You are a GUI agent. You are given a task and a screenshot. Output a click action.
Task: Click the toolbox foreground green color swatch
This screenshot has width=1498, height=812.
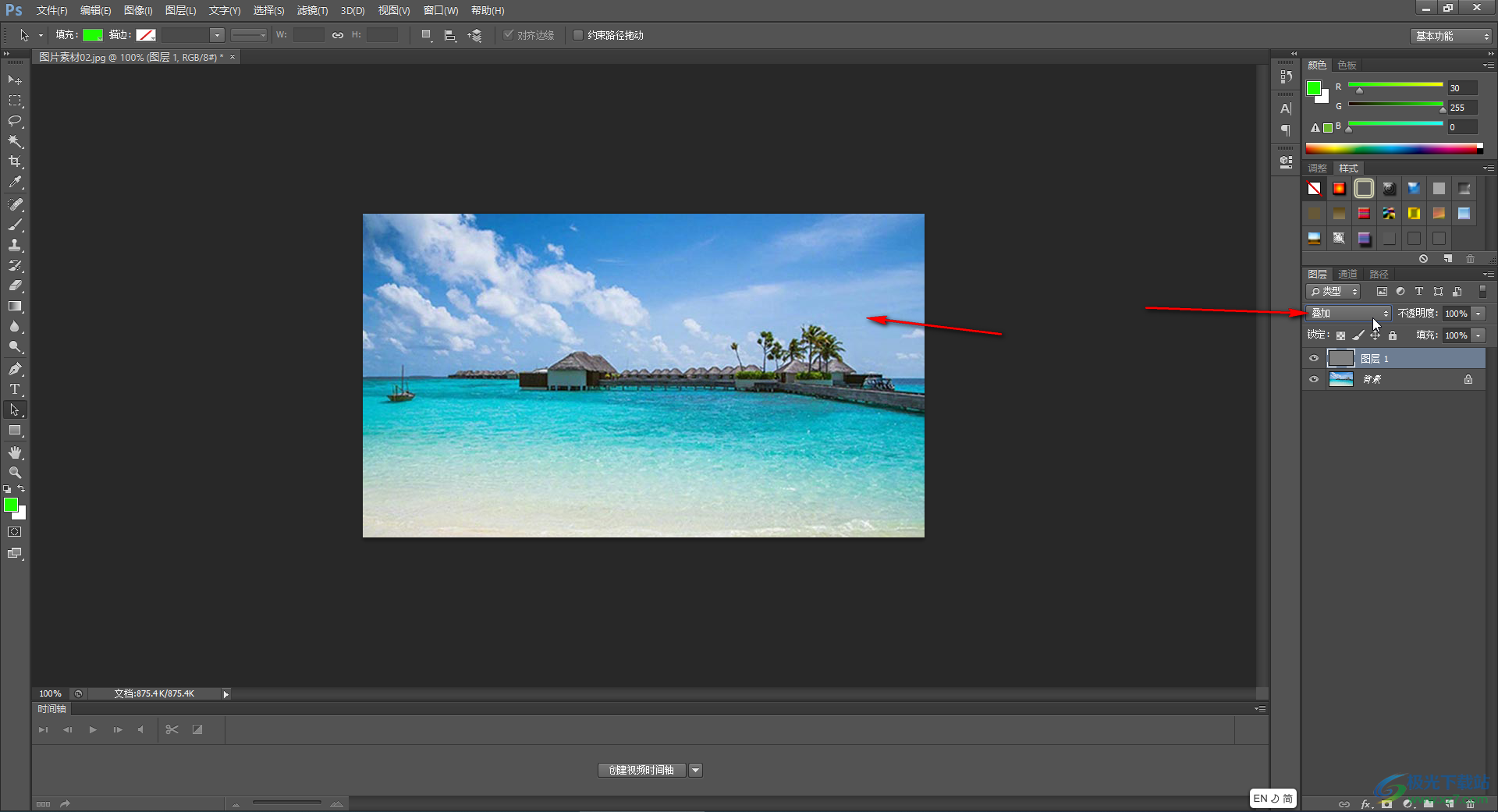11,505
